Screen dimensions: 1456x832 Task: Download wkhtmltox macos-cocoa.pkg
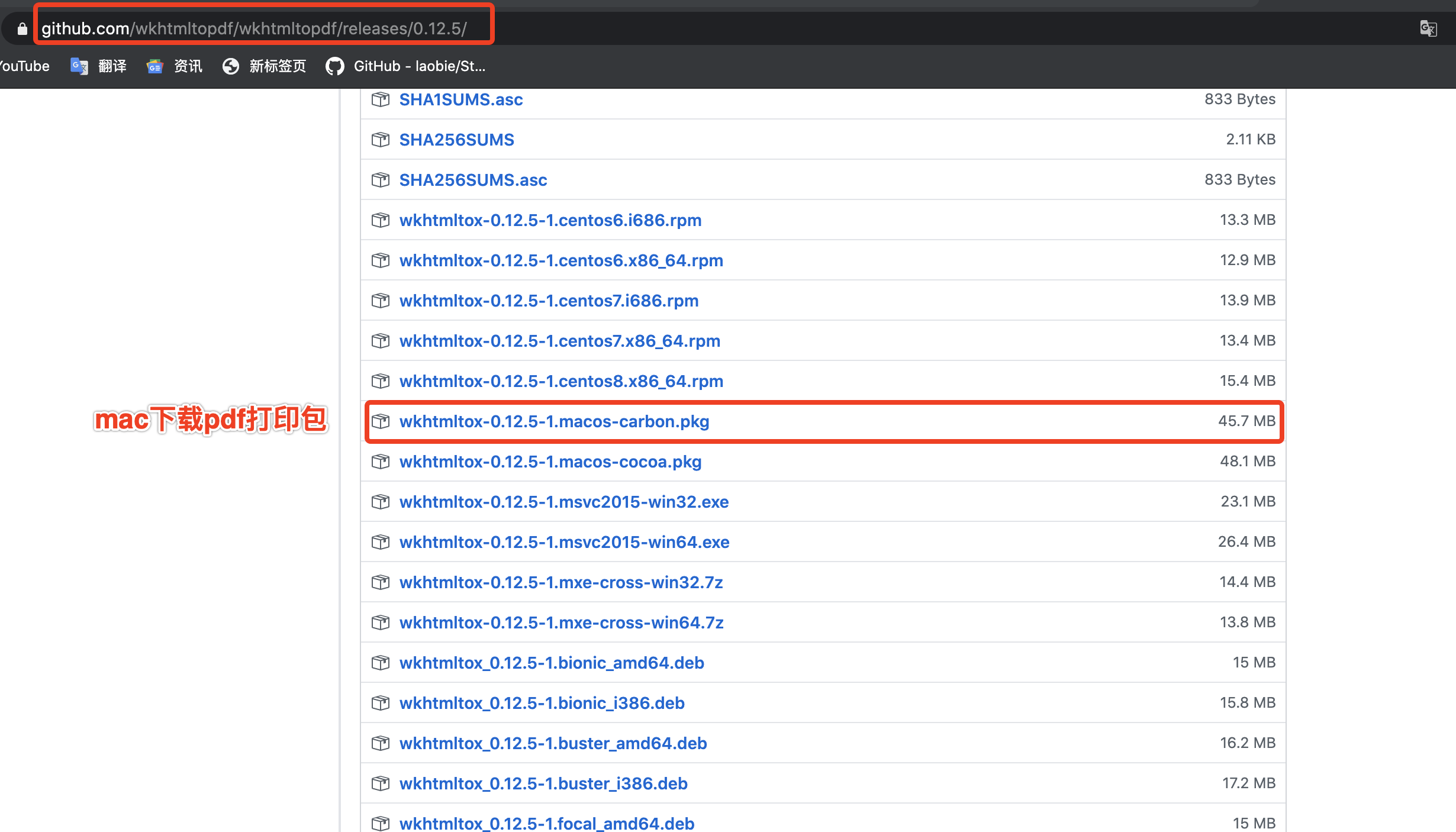[550, 462]
